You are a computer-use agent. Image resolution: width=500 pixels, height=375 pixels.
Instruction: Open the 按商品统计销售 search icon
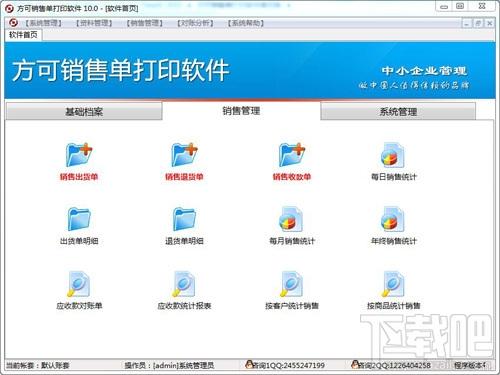(393, 284)
